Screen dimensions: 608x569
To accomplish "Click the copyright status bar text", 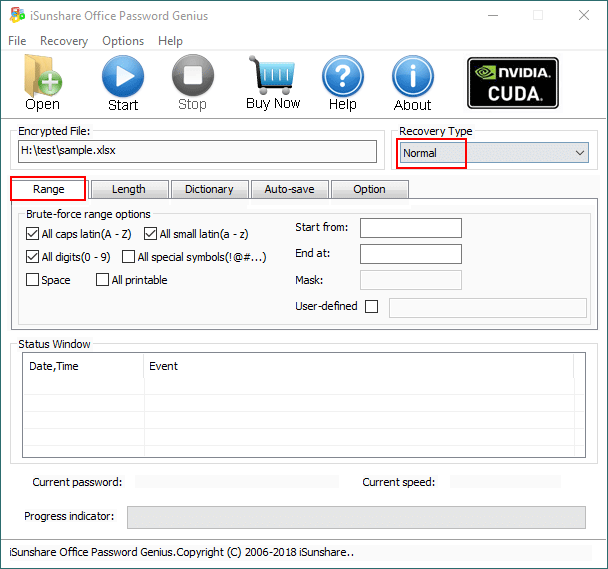I will pyautogui.click(x=181, y=552).
